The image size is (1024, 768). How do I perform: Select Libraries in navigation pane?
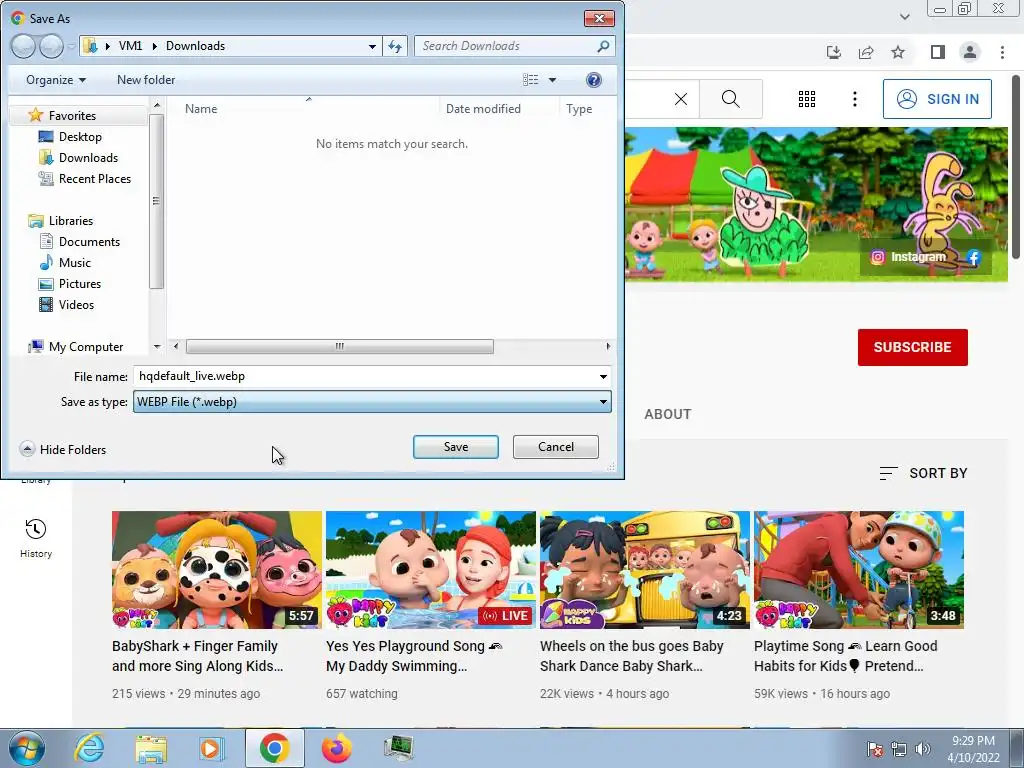70,221
